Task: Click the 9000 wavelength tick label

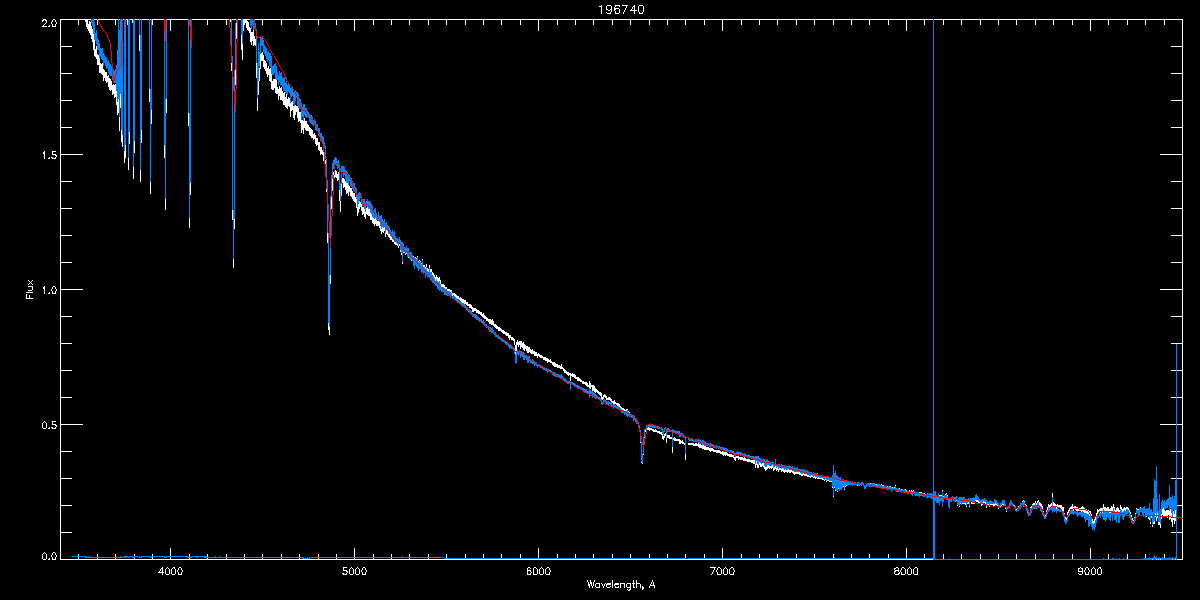Action: [1090, 572]
